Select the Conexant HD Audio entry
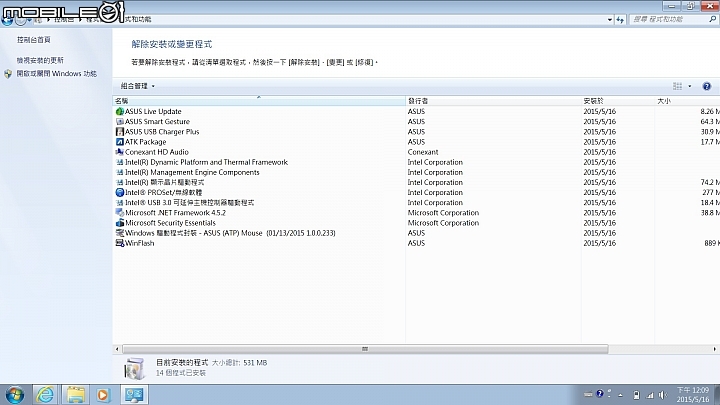 pos(157,152)
